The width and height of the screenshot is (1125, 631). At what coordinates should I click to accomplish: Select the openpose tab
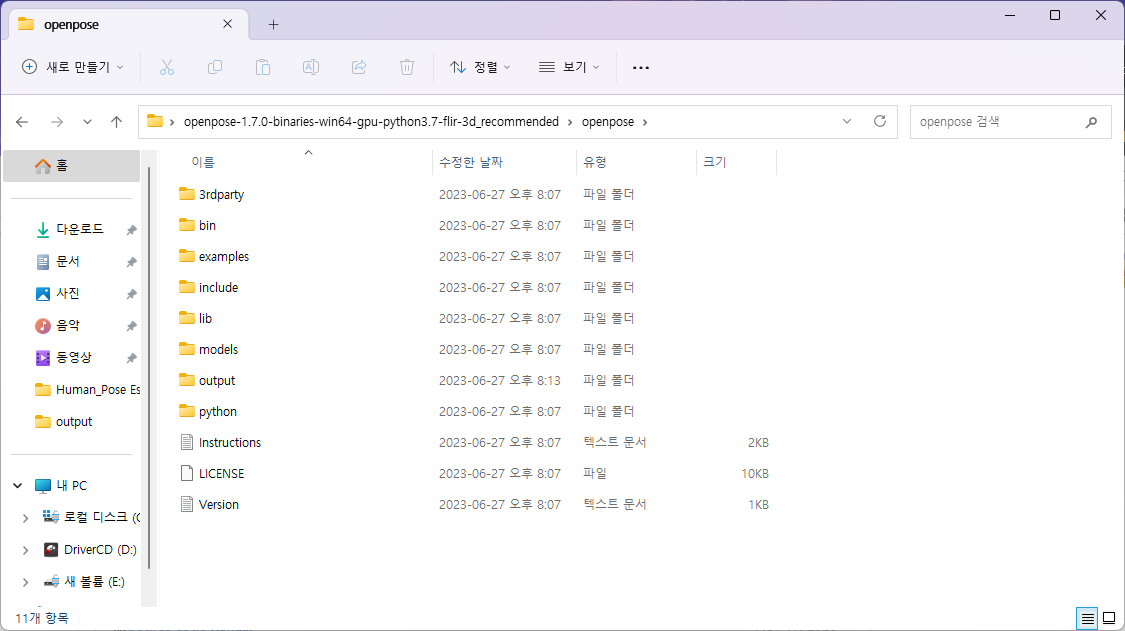[129, 24]
